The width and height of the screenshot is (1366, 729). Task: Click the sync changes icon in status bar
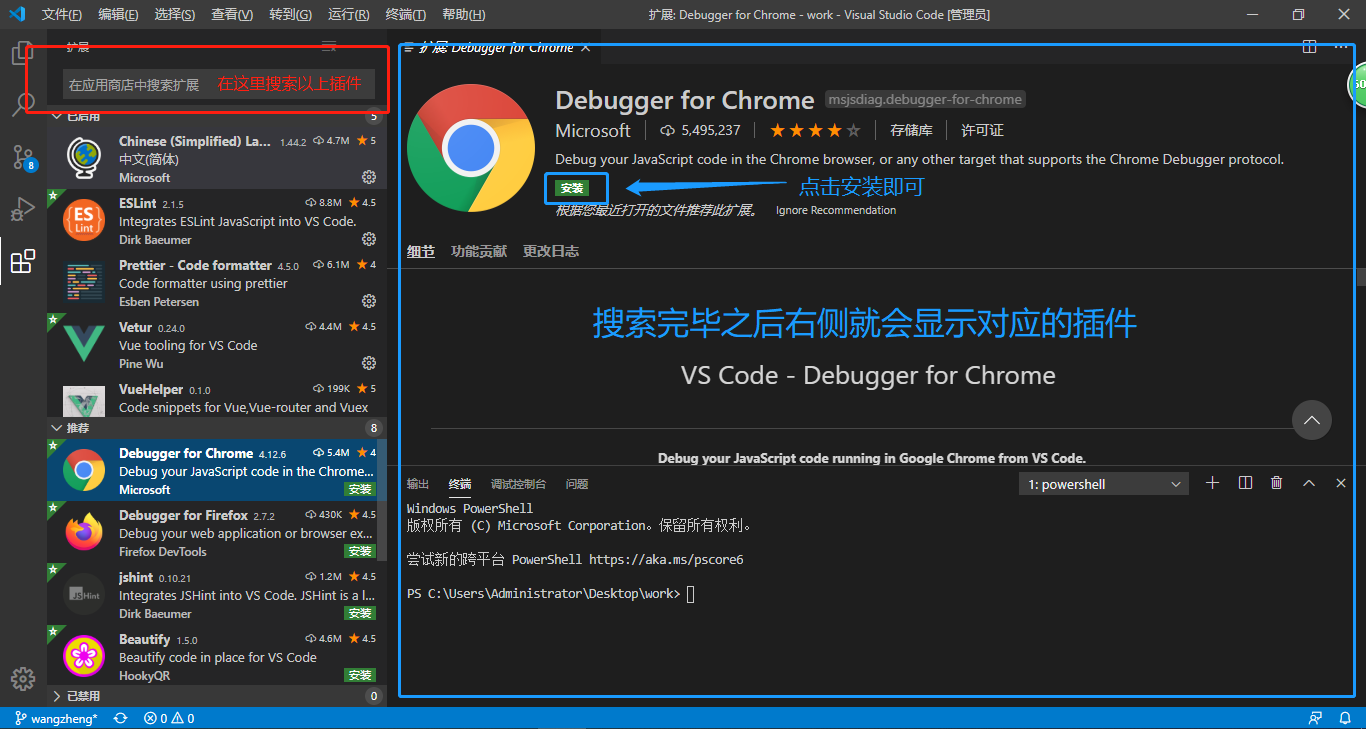tap(121, 718)
